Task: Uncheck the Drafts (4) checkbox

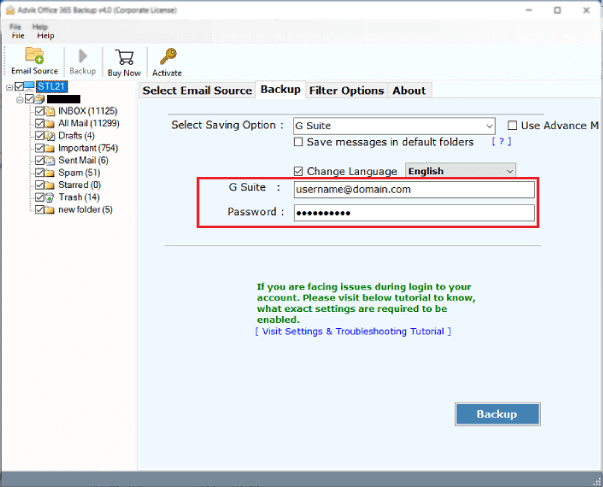Action: tap(40, 136)
